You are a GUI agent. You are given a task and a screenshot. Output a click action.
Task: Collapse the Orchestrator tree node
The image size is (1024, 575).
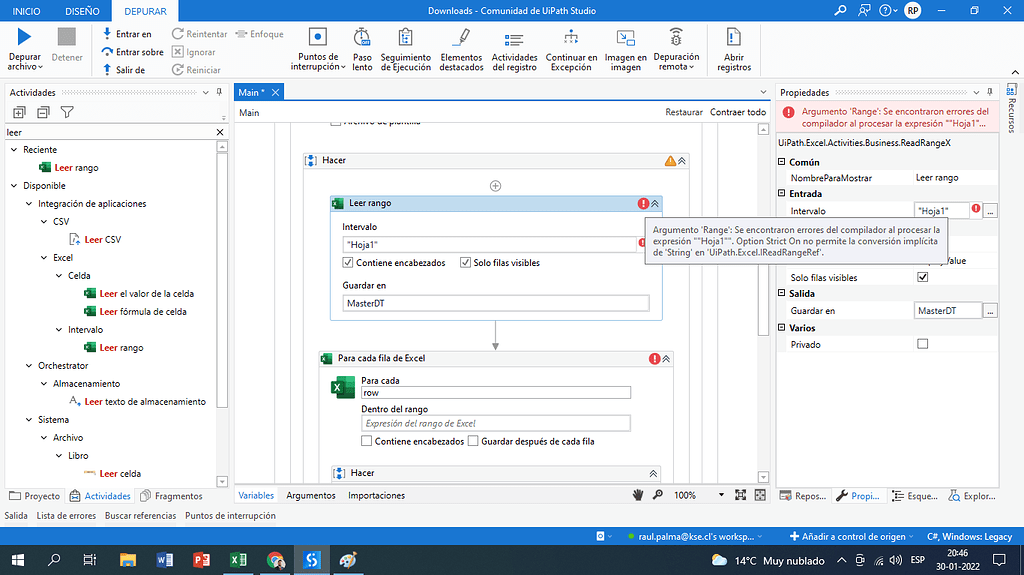[x=29, y=366]
